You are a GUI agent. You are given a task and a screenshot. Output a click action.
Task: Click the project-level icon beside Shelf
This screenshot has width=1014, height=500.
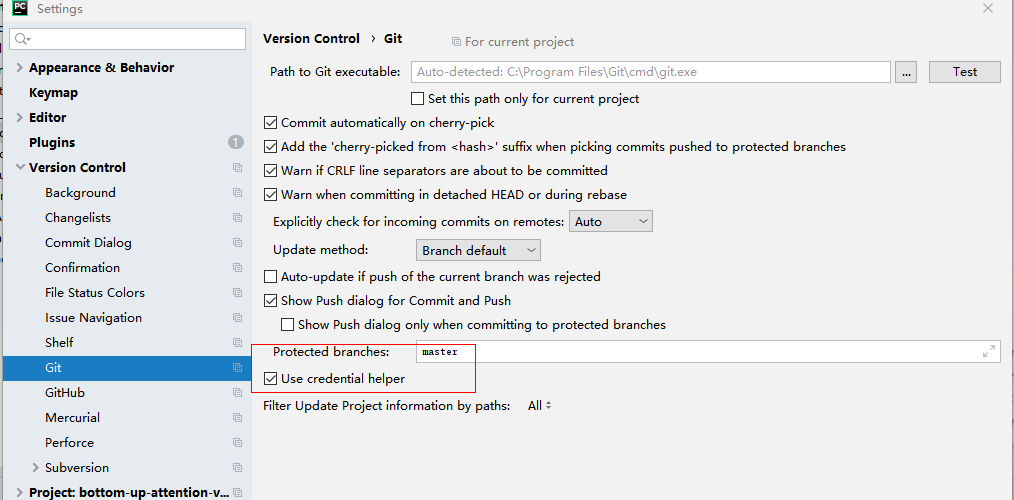[237, 343]
